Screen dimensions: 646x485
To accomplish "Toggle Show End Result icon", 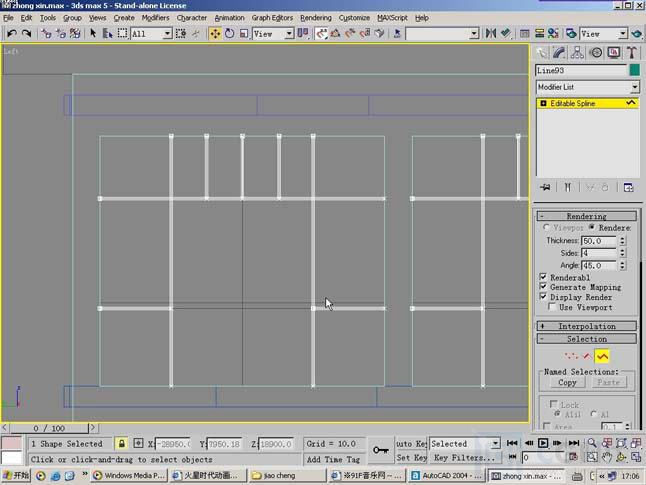I will click(x=568, y=187).
